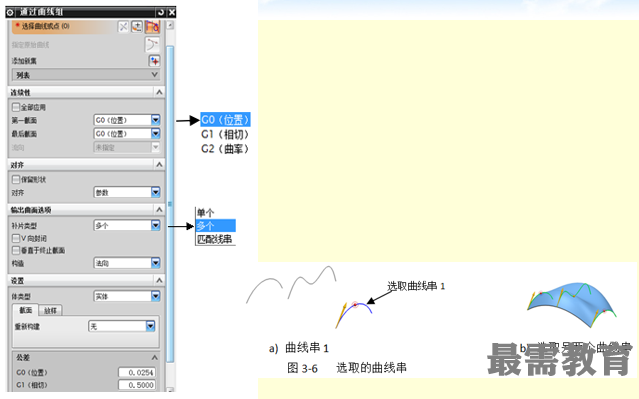Switch to the 截面 tab

pyautogui.click(x=25, y=310)
